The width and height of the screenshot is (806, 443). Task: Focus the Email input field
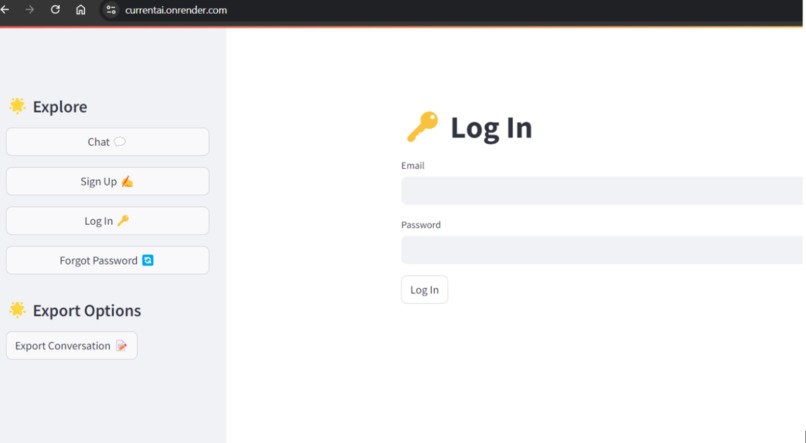click(x=602, y=191)
